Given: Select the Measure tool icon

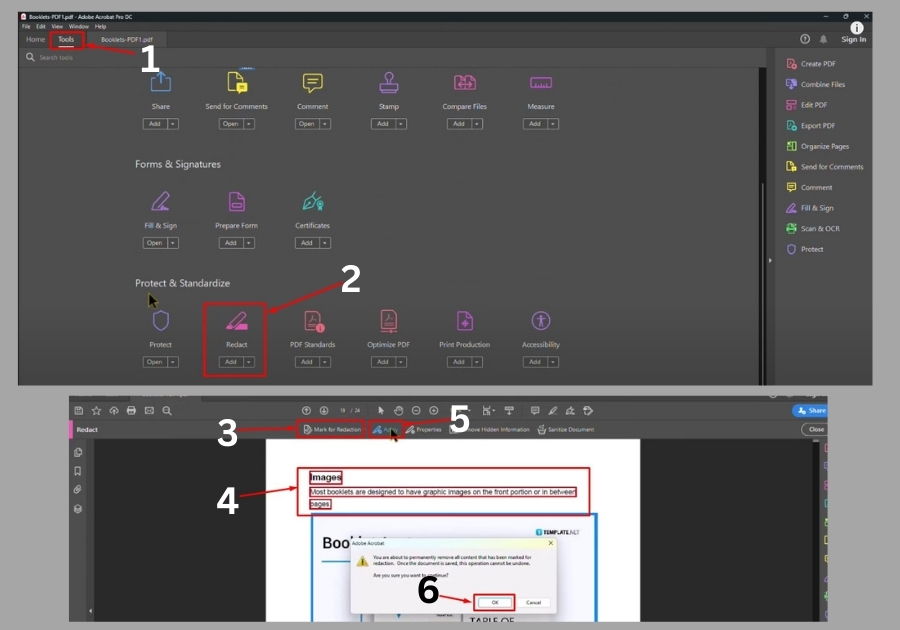Looking at the screenshot, I should (541, 83).
